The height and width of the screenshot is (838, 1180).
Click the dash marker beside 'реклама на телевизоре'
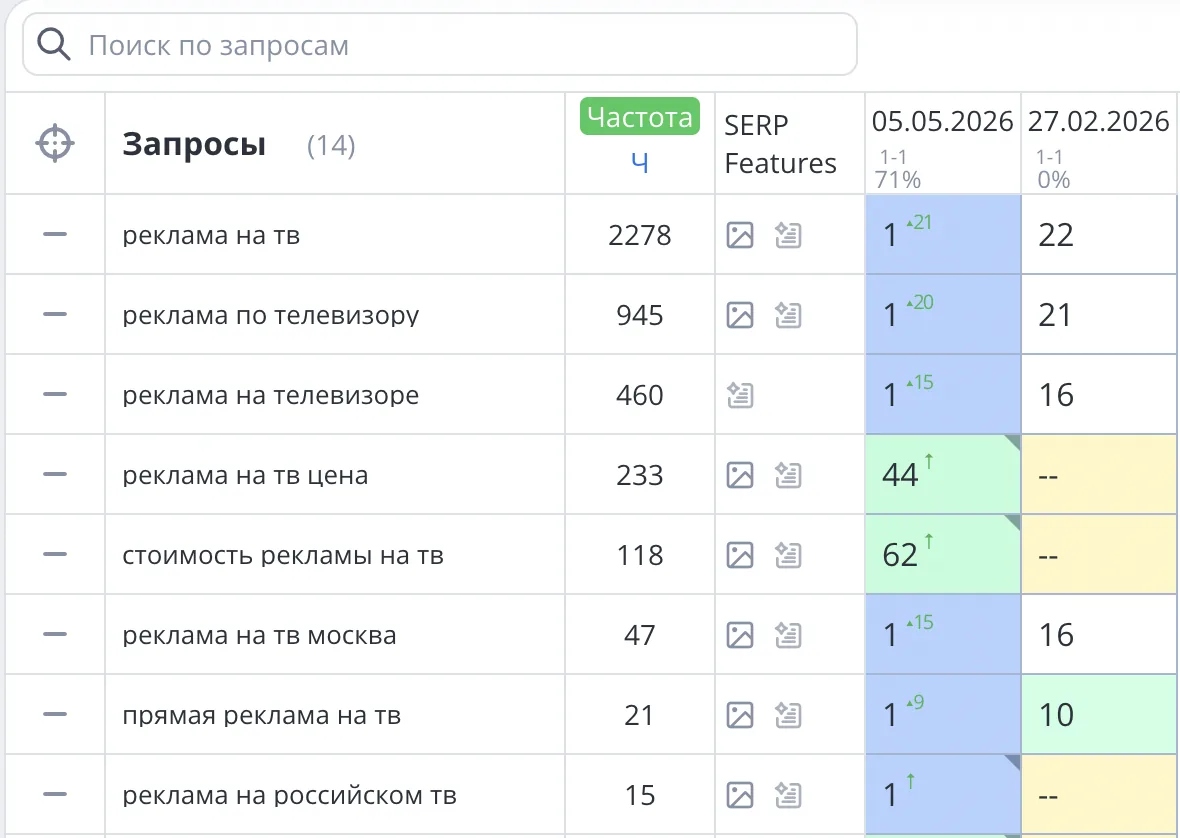click(x=55, y=394)
